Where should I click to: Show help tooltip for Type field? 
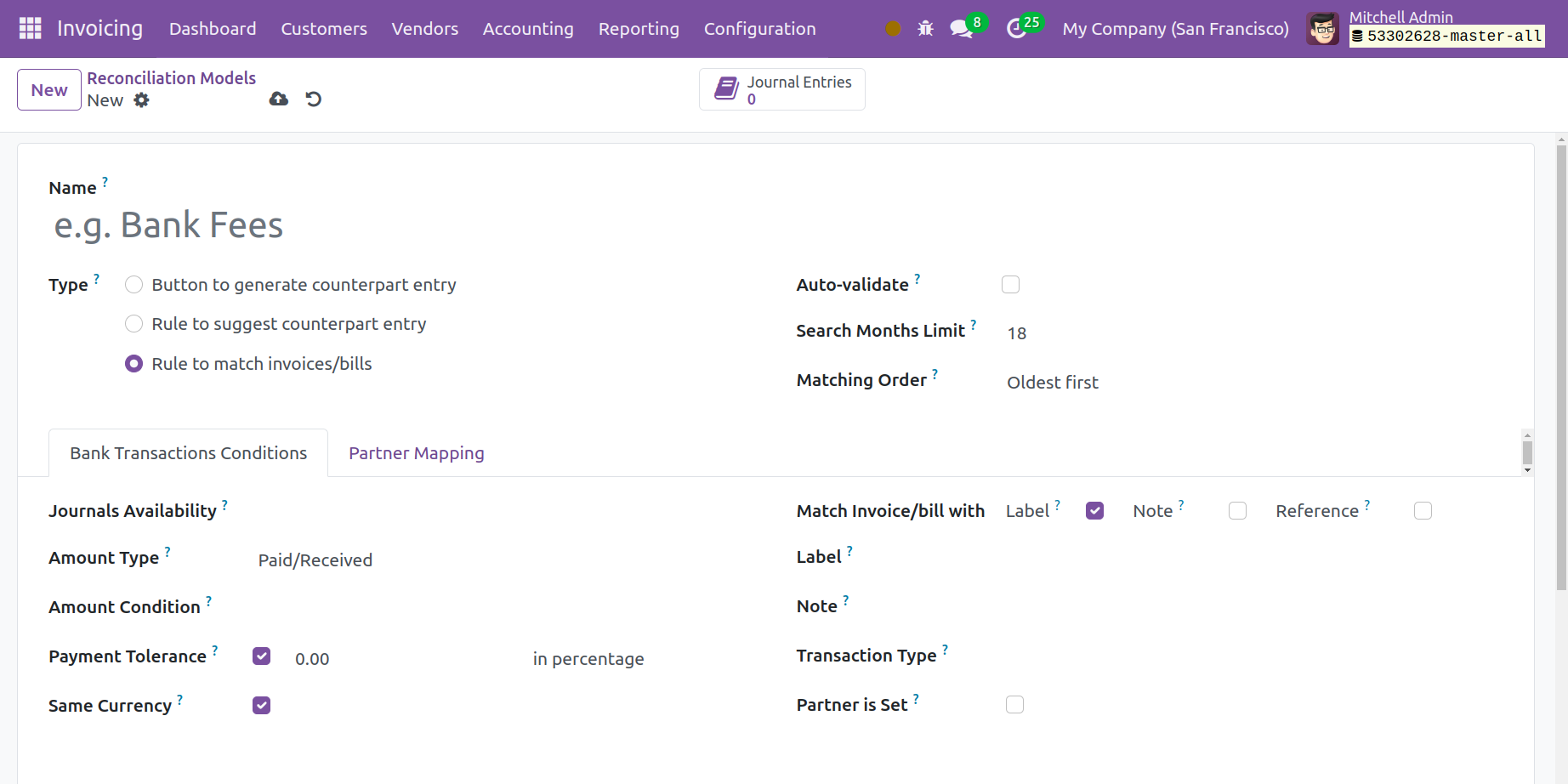pos(96,278)
